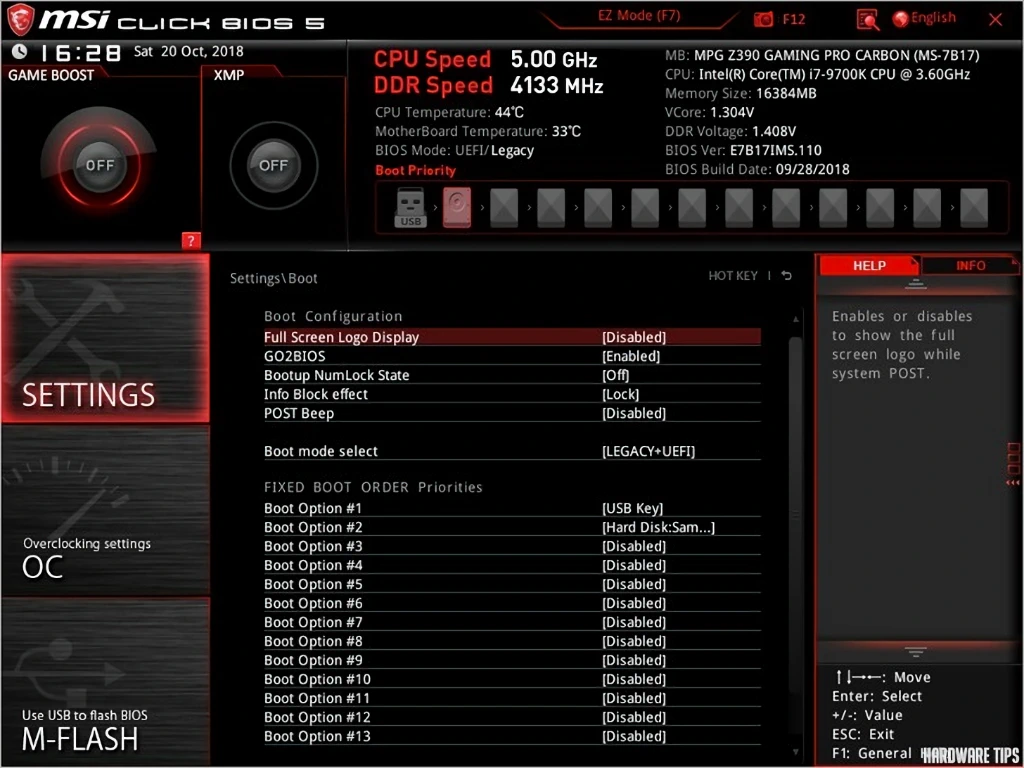
Task: Select the Boot Option #13 row
Action: (512, 735)
